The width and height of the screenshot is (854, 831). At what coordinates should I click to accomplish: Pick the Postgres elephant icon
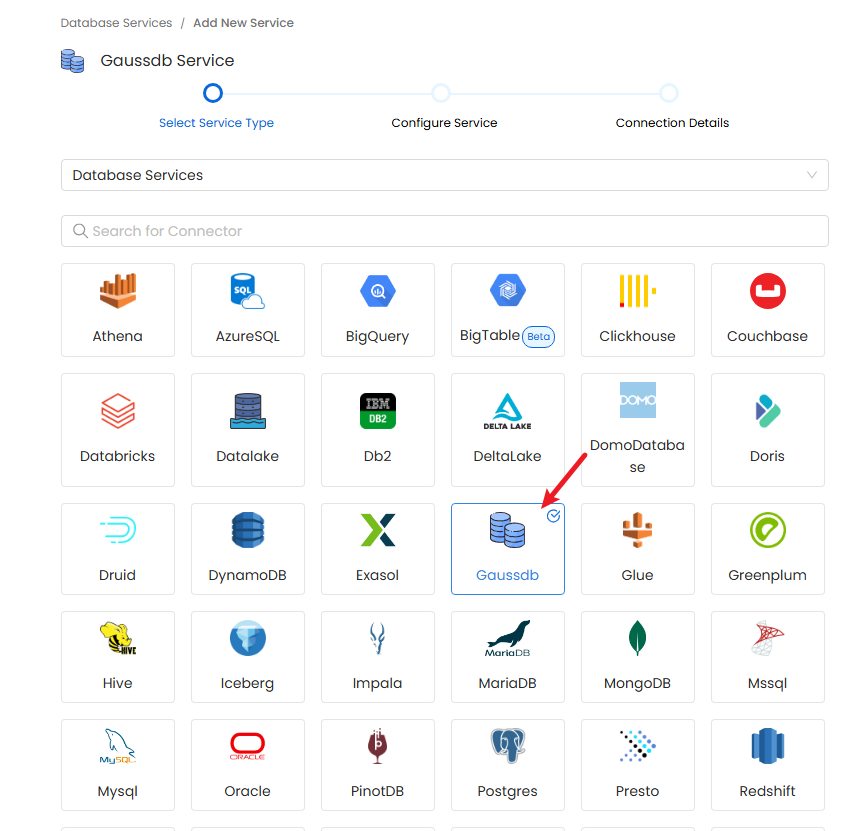(x=508, y=746)
